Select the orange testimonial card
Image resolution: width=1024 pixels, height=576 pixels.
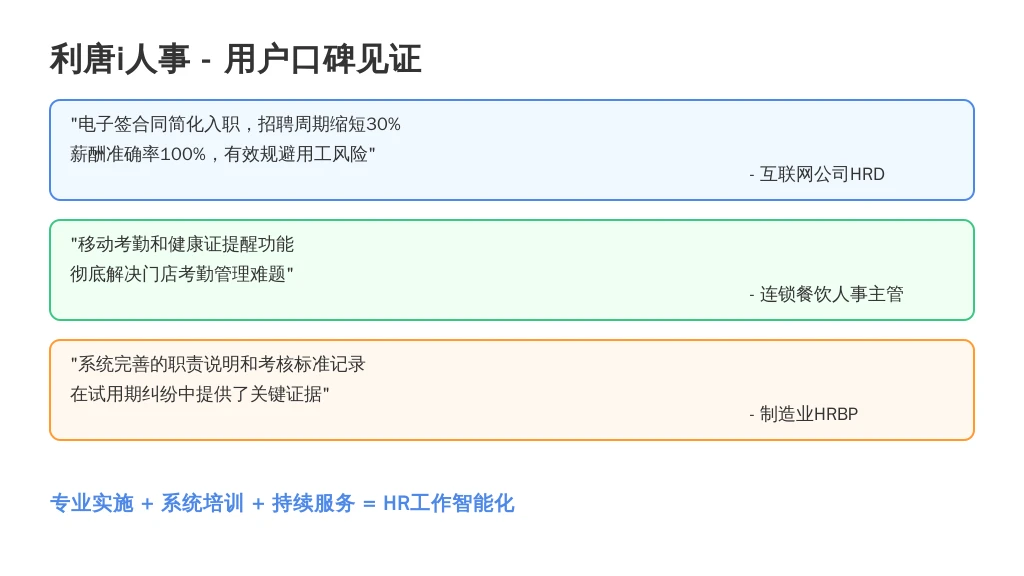point(512,390)
